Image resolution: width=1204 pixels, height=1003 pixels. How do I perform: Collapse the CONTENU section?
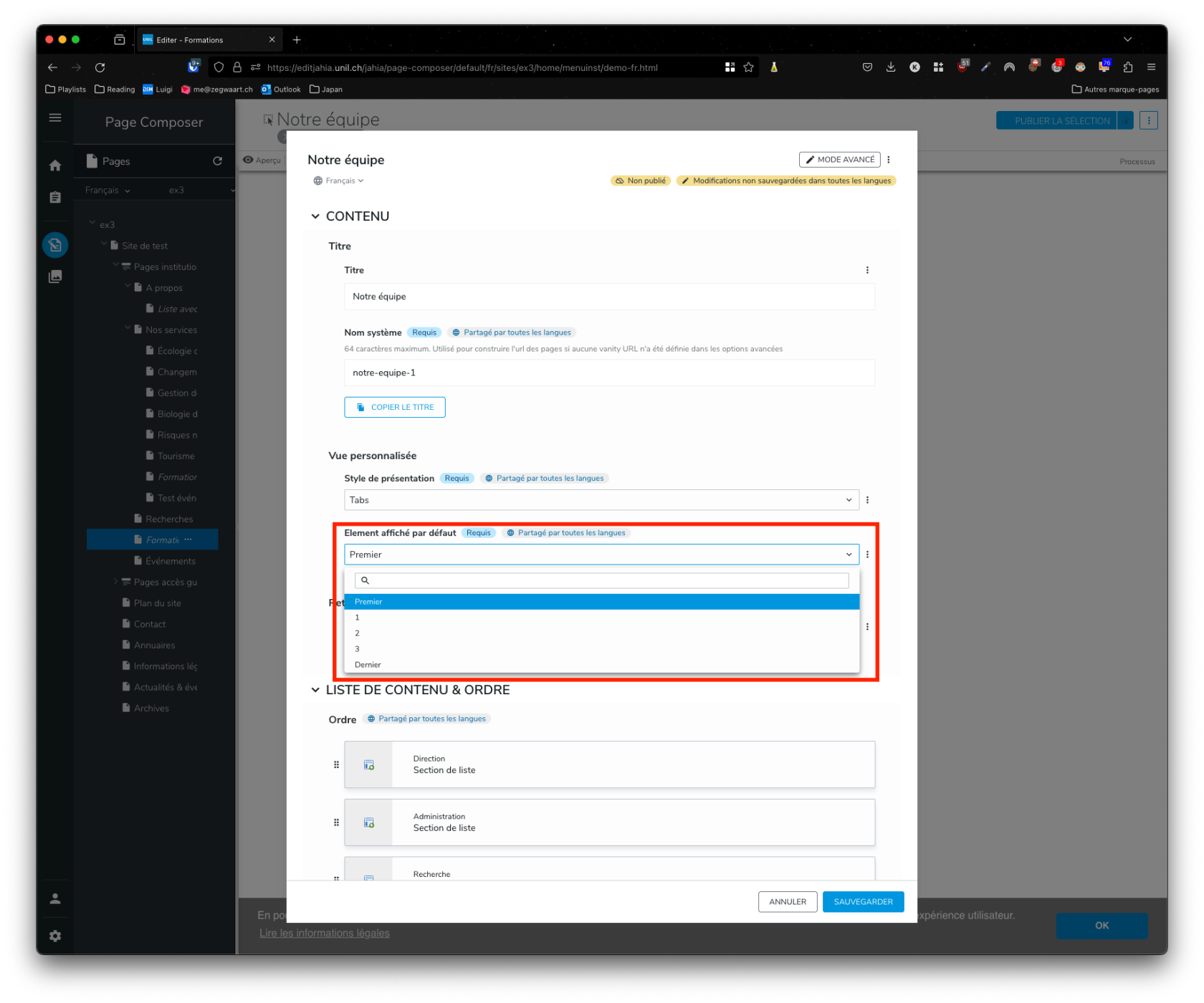(315, 216)
